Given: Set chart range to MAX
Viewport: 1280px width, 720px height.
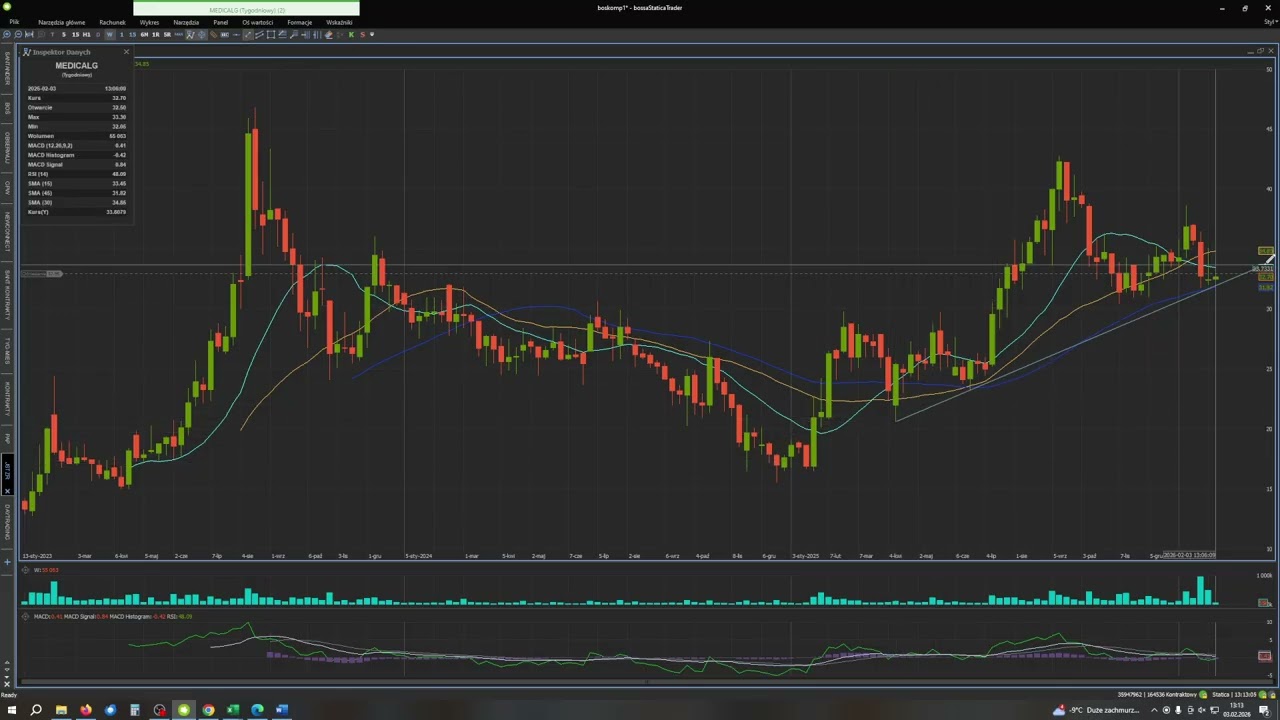Looking at the screenshot, I should click(178, 34).
